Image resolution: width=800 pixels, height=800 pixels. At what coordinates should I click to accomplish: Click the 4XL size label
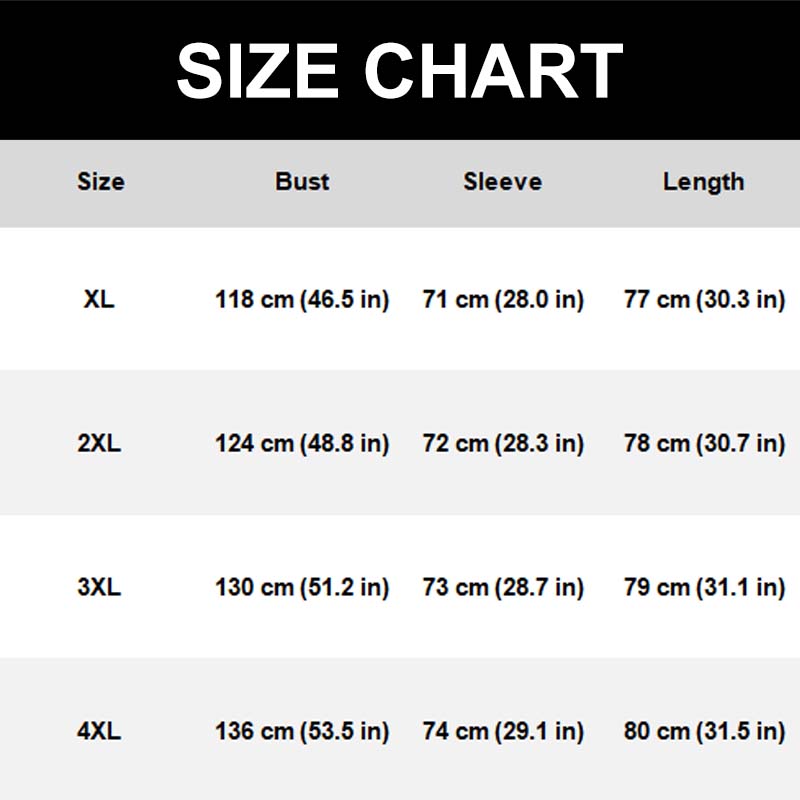99,731
